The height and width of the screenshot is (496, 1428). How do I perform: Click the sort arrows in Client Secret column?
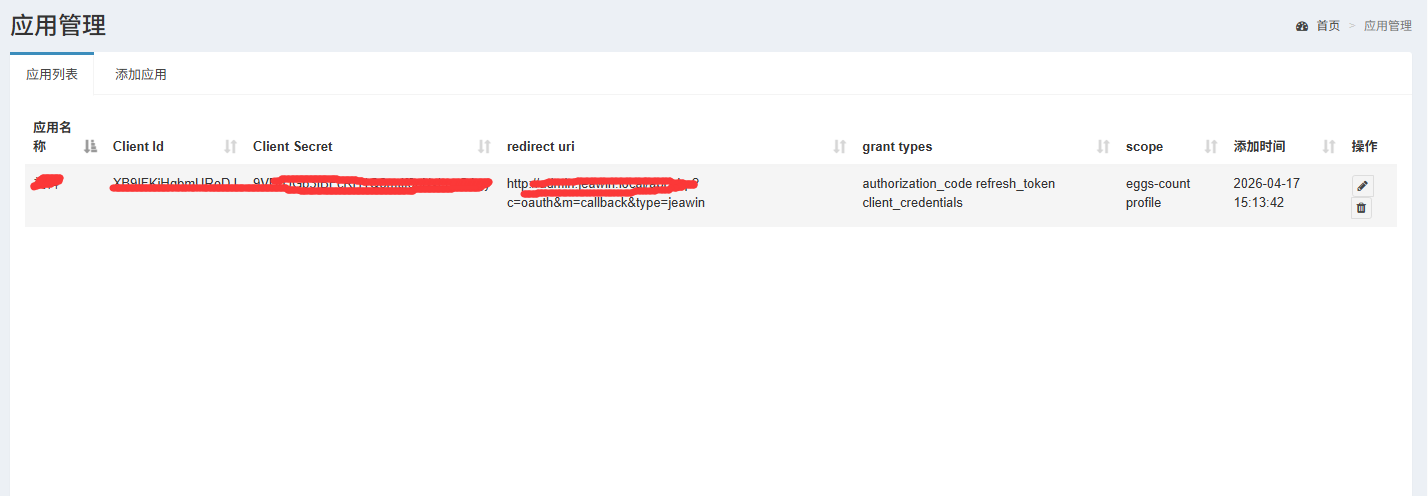coord(485,147)
